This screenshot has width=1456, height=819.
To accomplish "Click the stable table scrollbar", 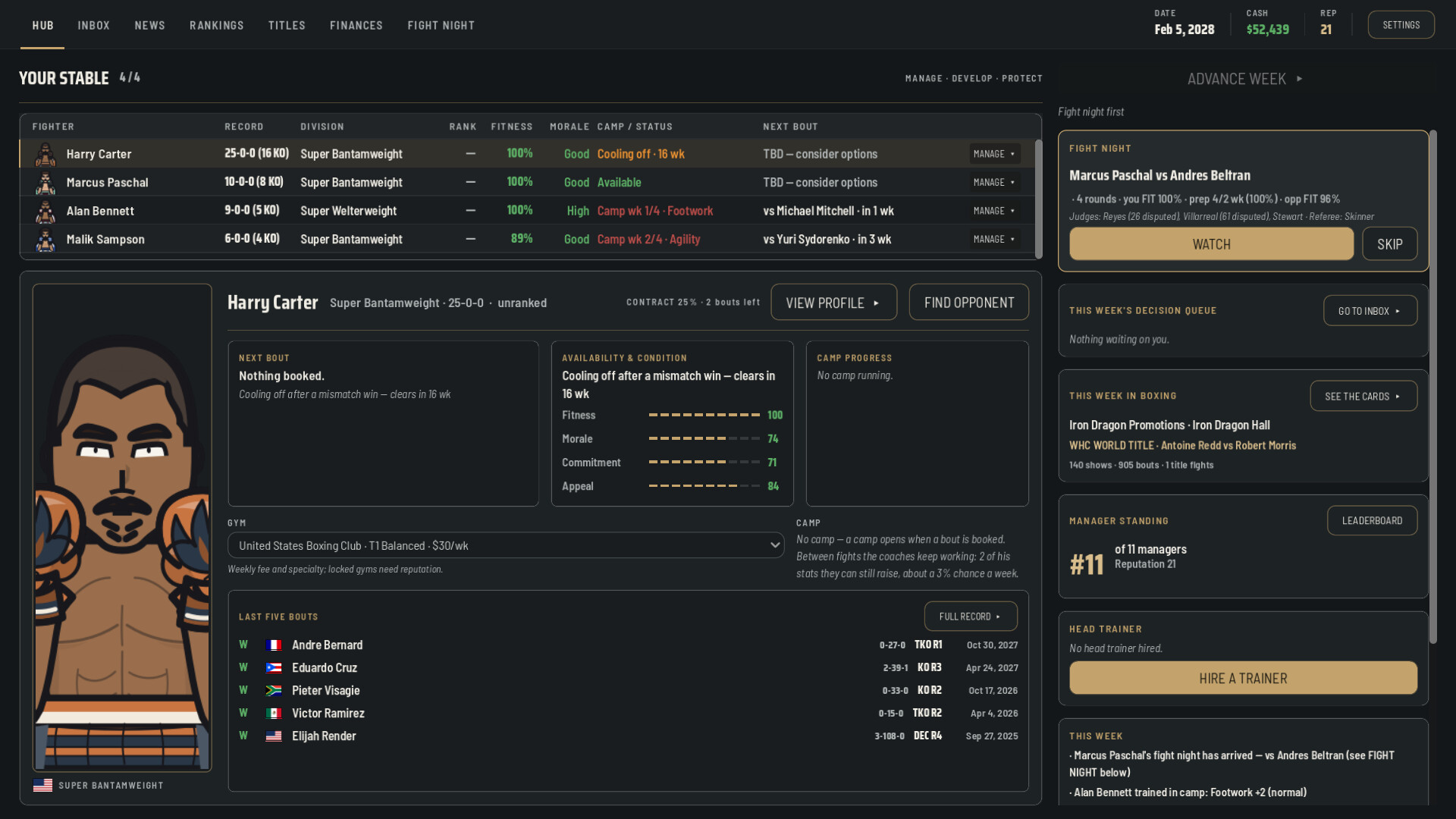I will (1038, 199).
